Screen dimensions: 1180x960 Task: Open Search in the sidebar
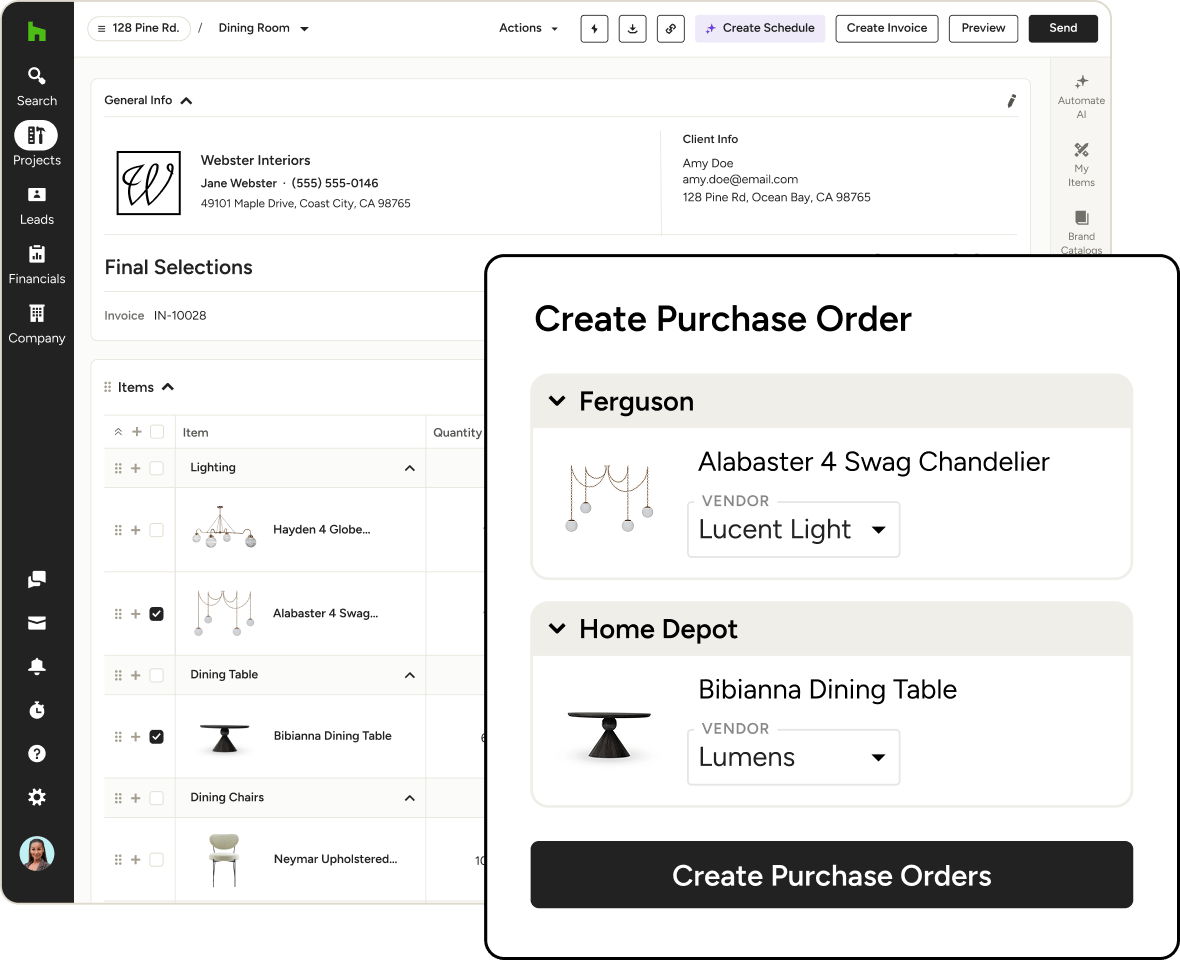[x=36, y=87]
